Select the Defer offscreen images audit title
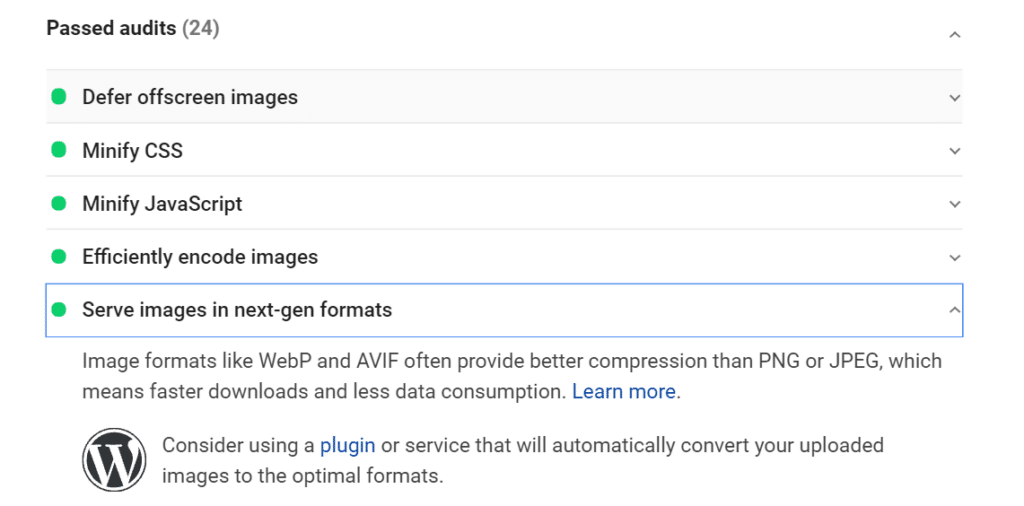The width and height of the screenshot is (1024, 506). [x=190, y=97]
